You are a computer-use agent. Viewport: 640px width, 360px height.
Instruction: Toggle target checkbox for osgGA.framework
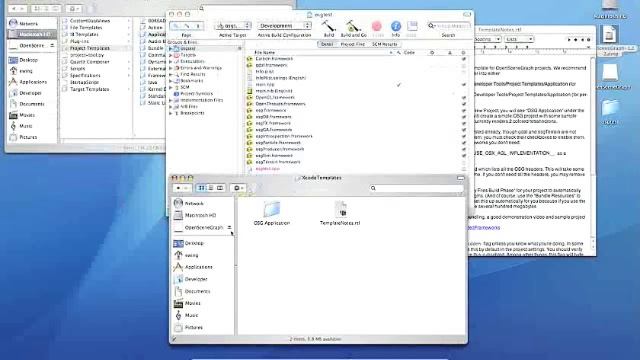tap(463, 130)
